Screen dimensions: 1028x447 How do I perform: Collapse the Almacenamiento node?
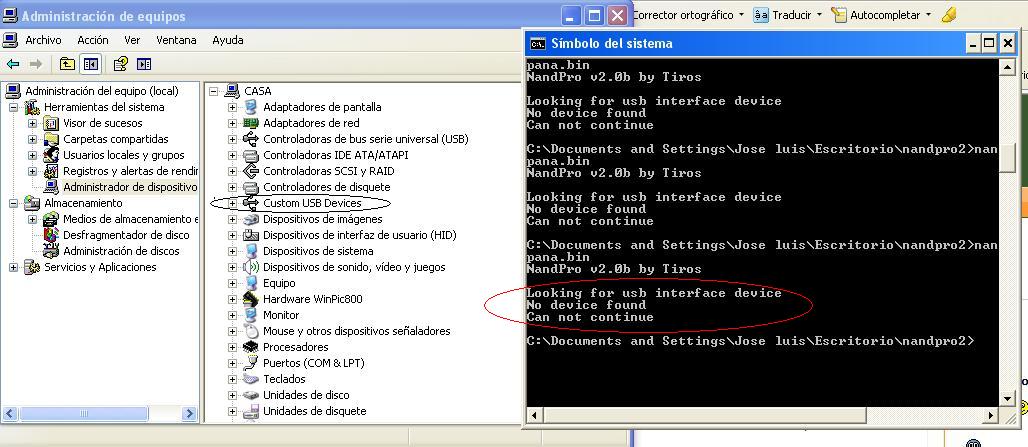pos(13,203)
